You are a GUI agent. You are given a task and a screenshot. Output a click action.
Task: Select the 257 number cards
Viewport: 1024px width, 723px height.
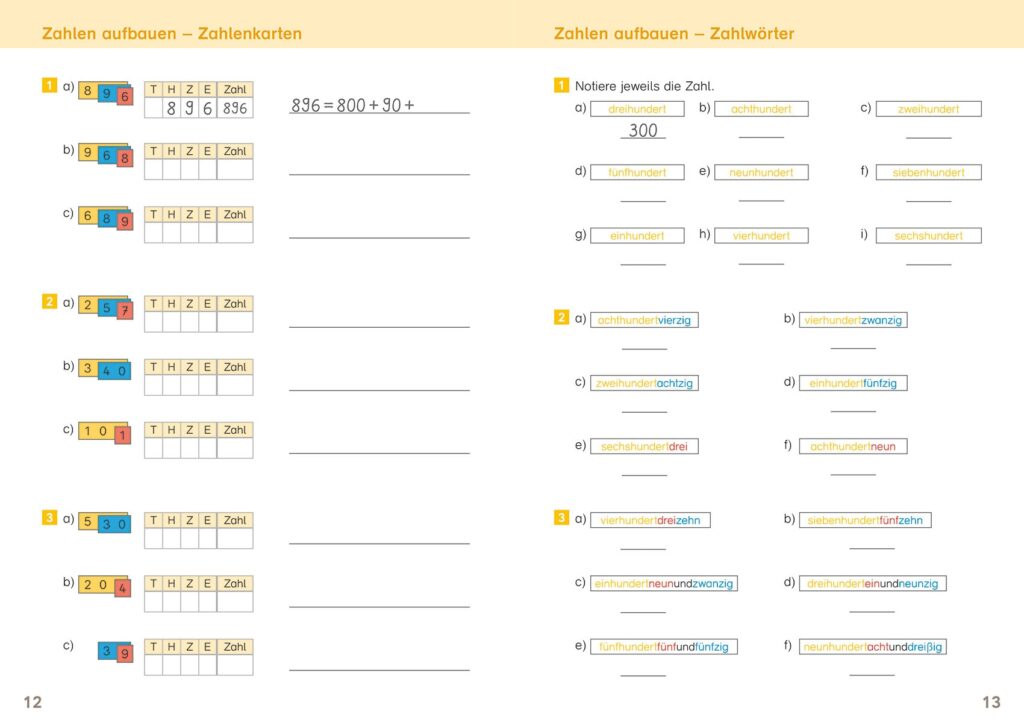coord(106,307)
